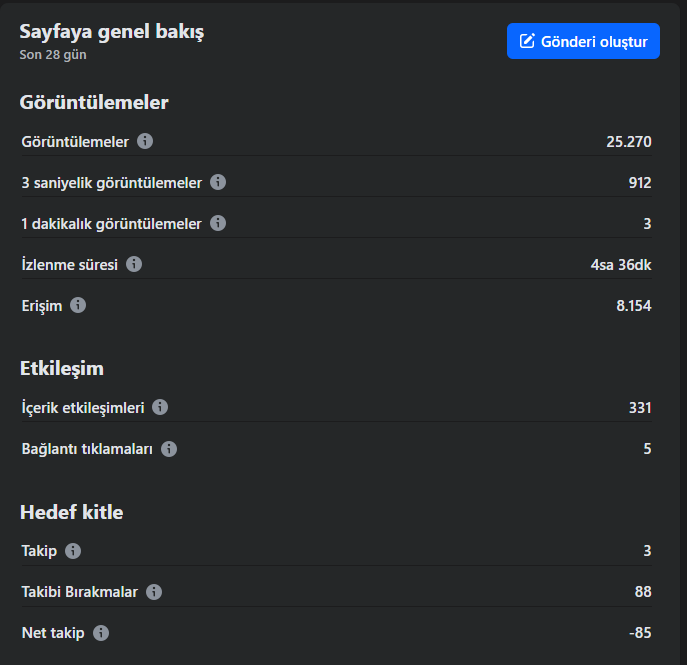This screenshot has width=687, height=665.
Task: Click the Takibi Bırakmalar label text
Action: 80,592
